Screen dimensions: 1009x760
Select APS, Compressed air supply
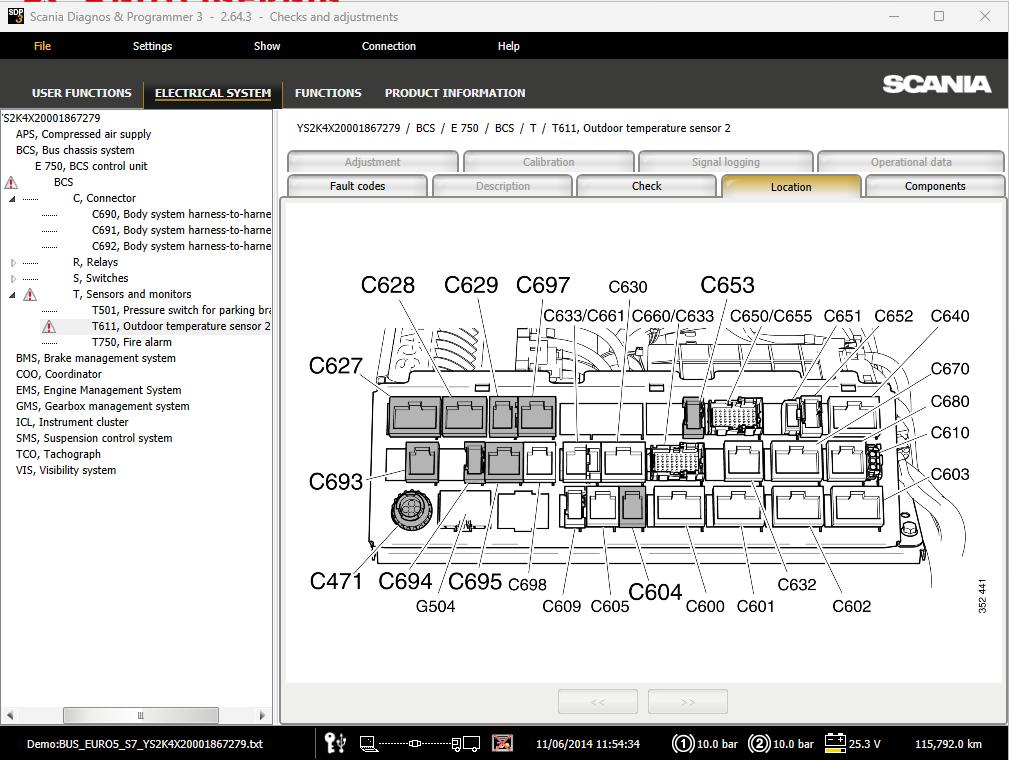pyautogui.click(x=84, y=134)
